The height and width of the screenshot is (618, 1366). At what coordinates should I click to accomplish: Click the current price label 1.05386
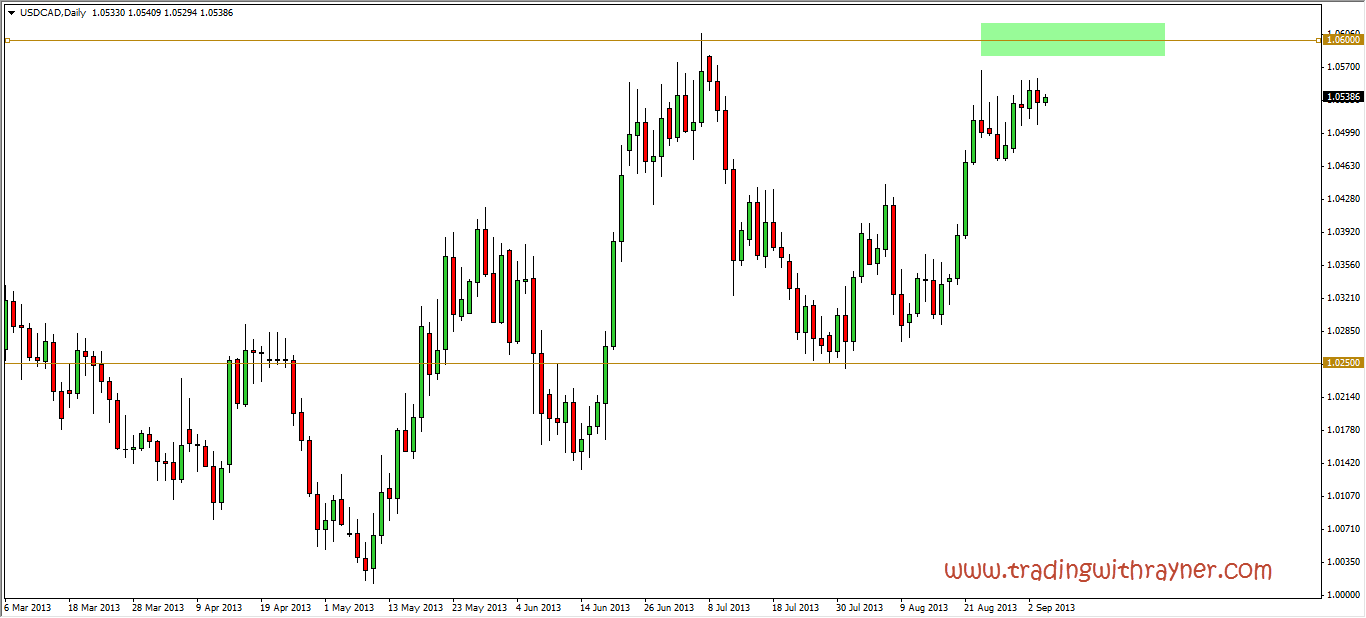(x=1342, y=97)
